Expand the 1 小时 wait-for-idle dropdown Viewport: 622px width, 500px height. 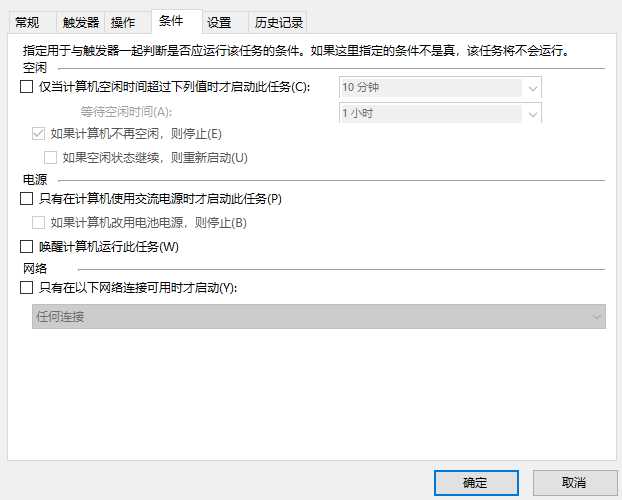[440, 113]
